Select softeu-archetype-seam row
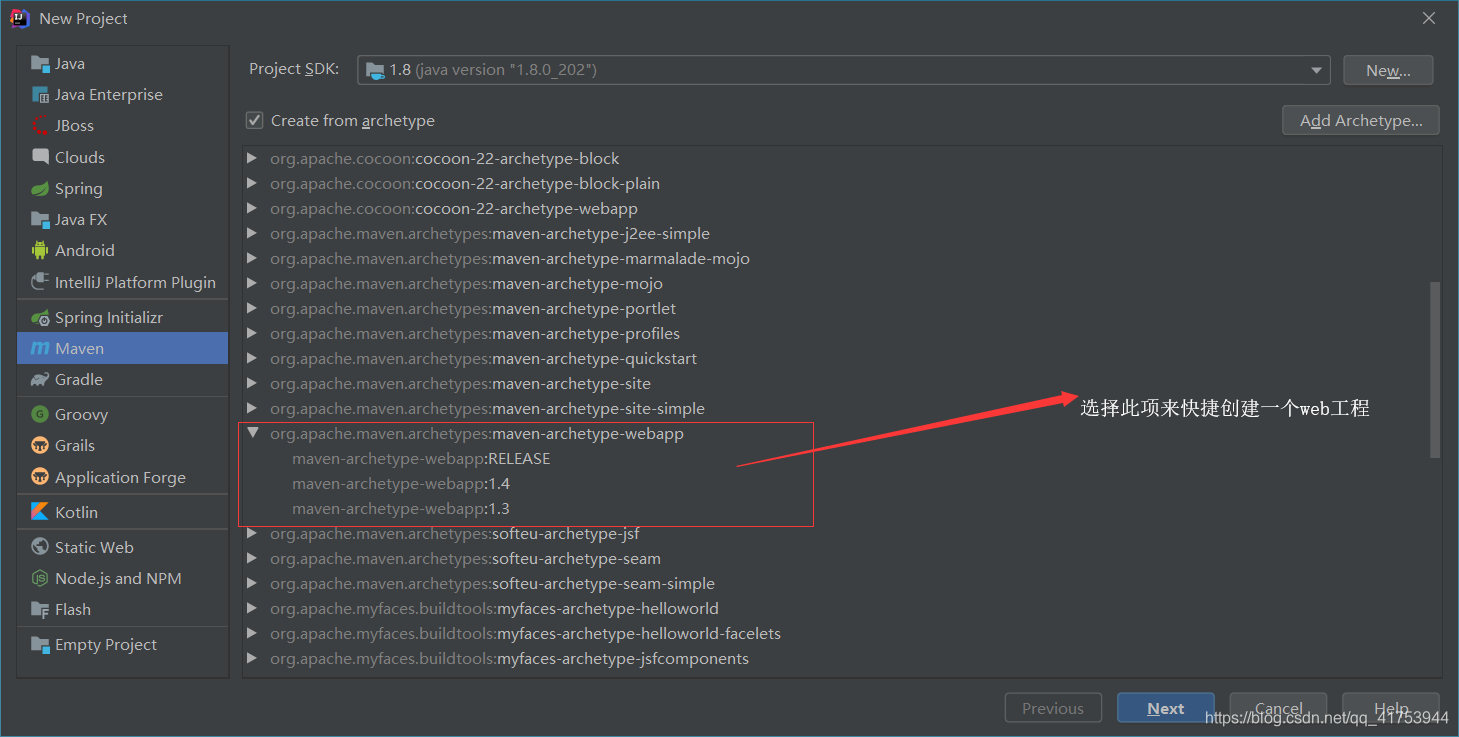This screenshot has width=1459, height=737. tap(465, 558)
